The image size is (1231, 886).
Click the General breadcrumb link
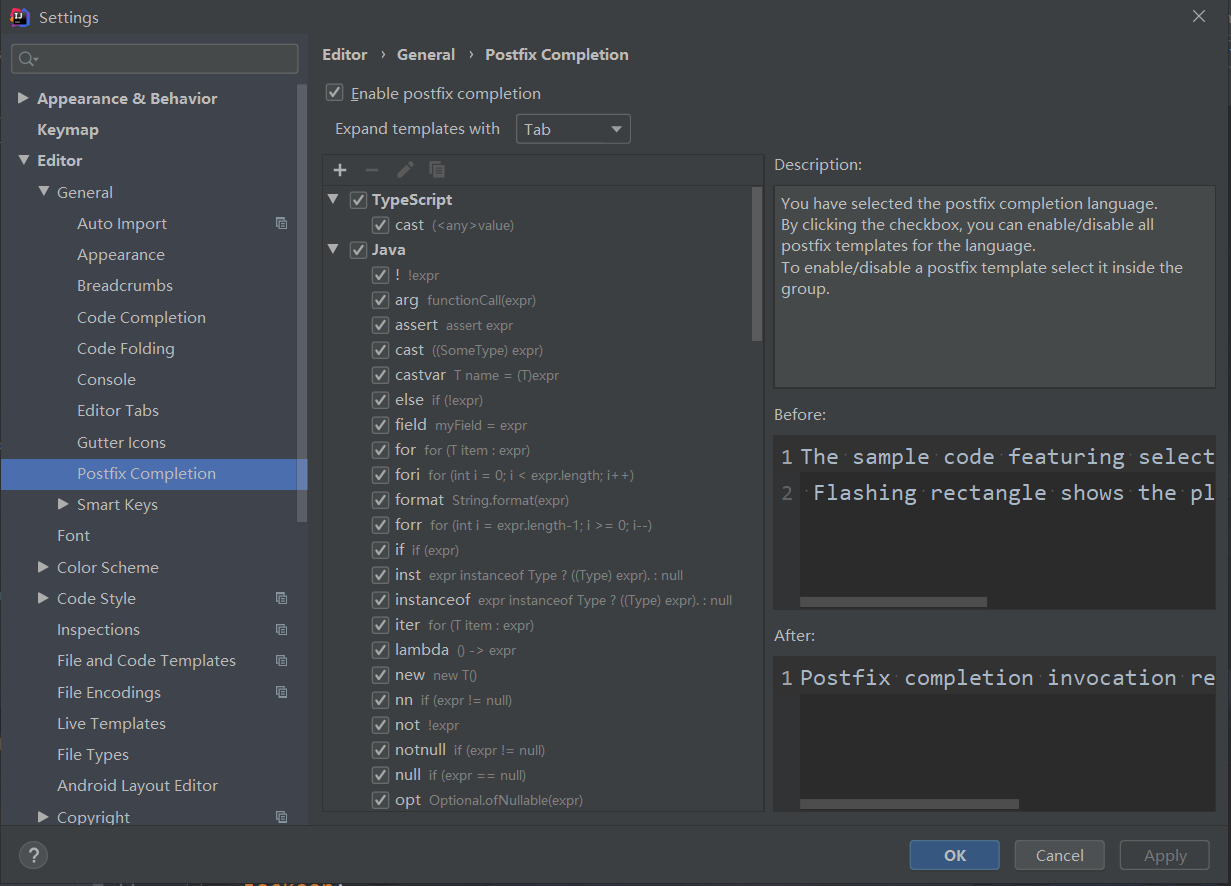pyautogui.click(x=426, y=55)
